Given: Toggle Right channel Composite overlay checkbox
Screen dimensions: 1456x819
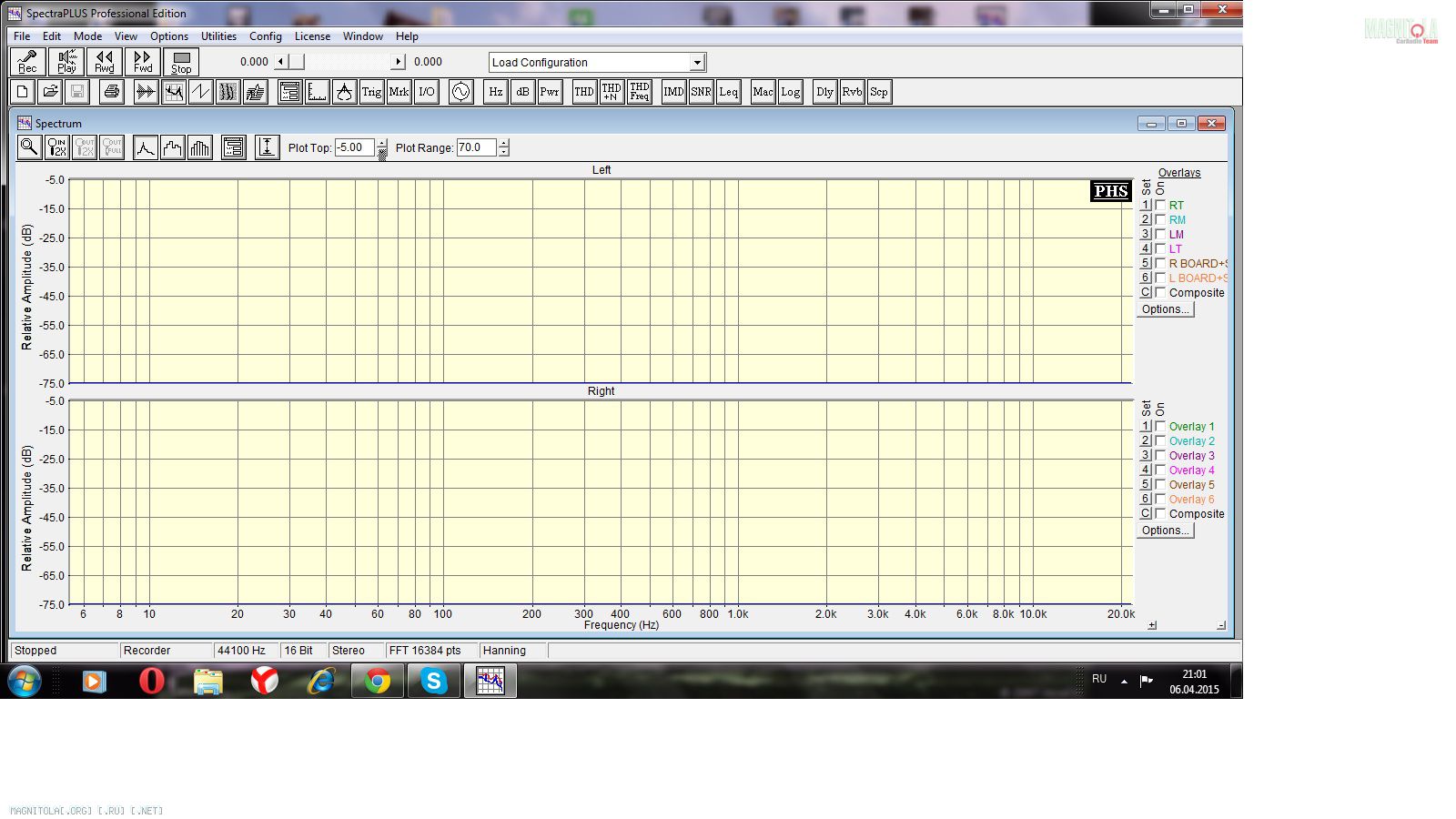Looking at the screenshot, I should (1160, 513).
